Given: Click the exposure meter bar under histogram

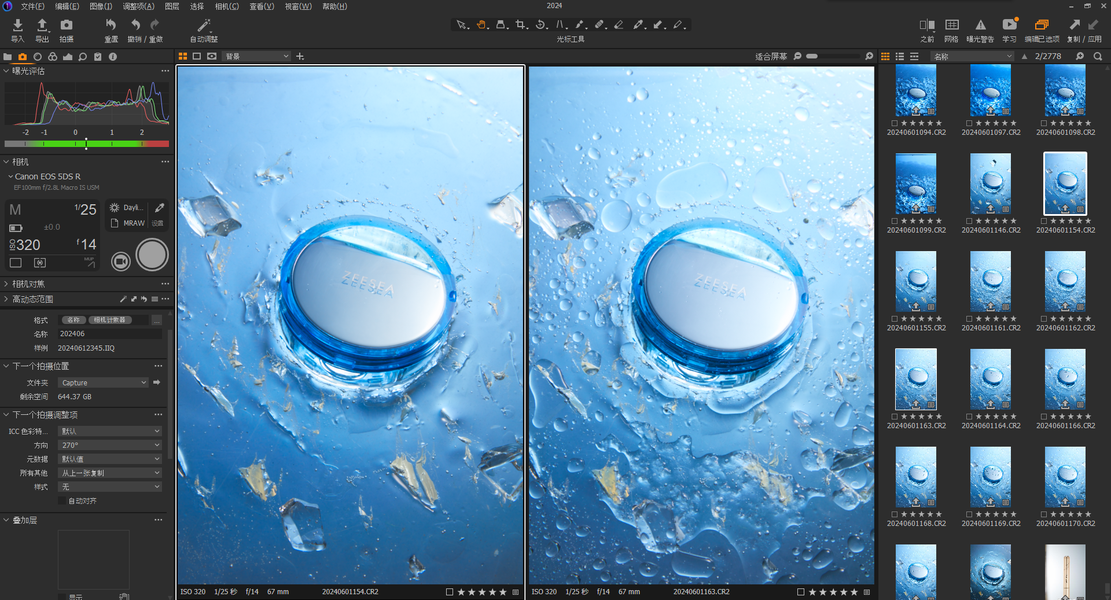Looking at the screenshot, I should coord(86,144).
